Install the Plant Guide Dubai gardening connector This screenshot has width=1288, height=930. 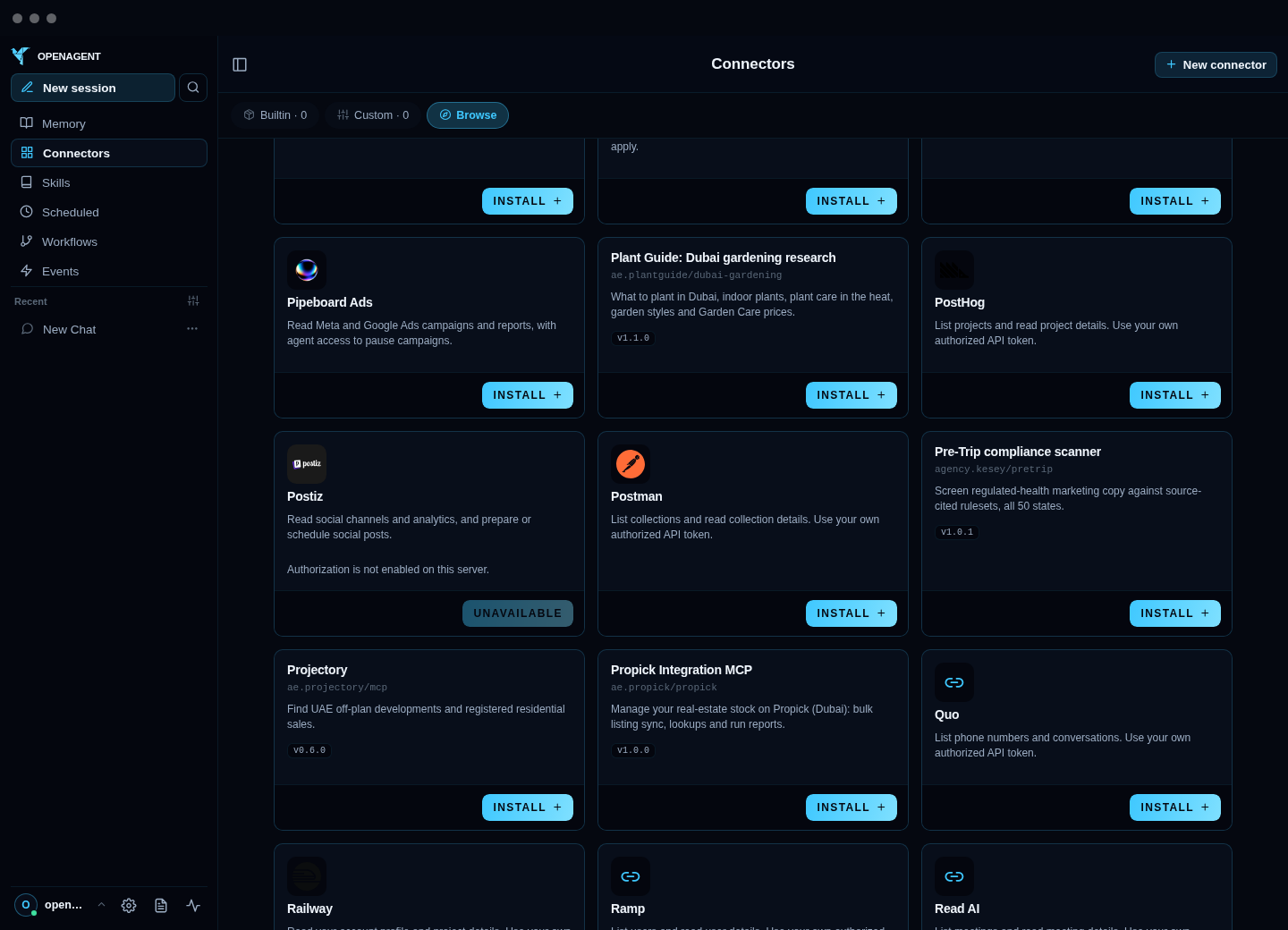852,395
